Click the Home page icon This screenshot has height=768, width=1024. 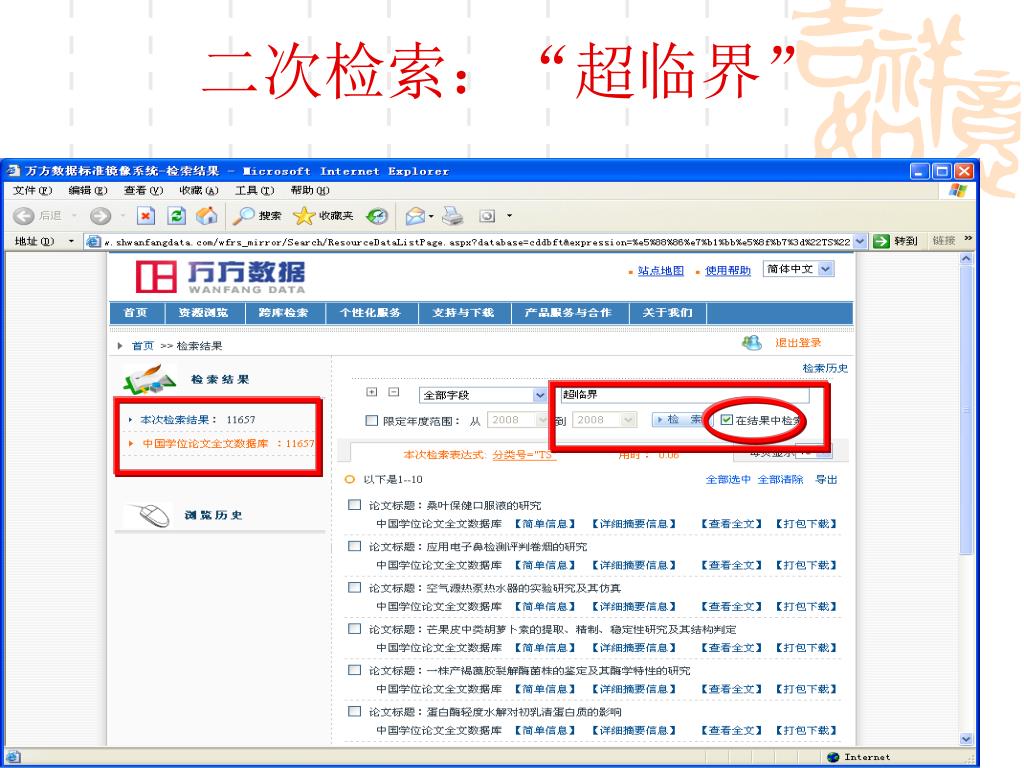(x=207, y=216)
